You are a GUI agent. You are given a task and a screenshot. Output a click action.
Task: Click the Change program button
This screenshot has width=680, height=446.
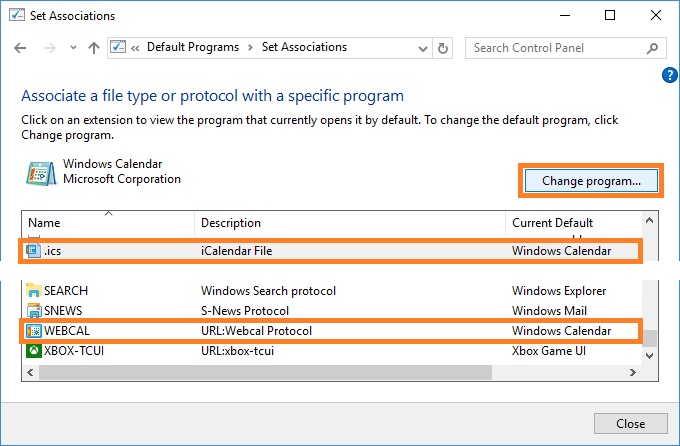click(x=591, y=180)
